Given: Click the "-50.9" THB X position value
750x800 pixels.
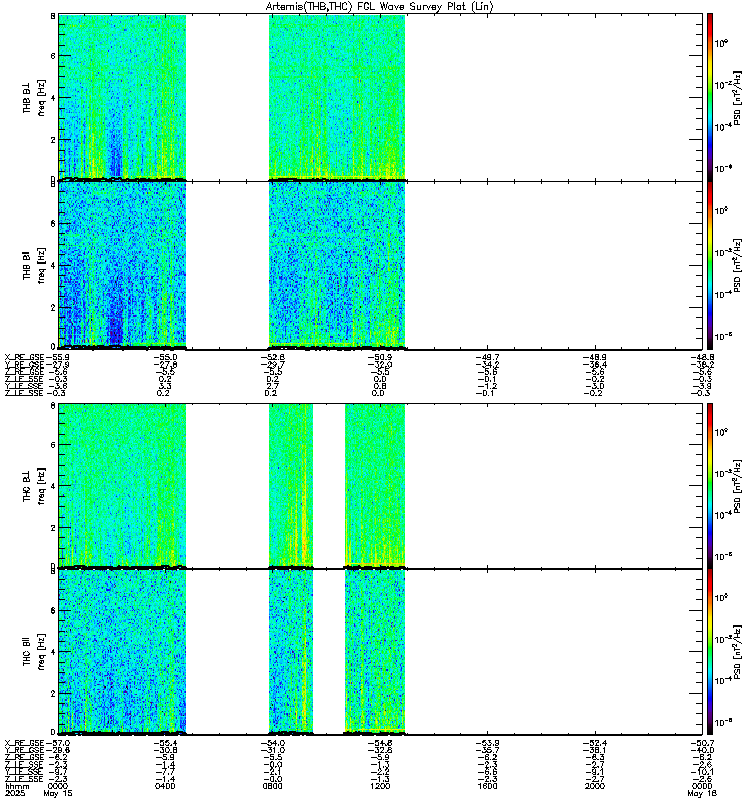Looking at the screenshot, I should pos(380,357).
